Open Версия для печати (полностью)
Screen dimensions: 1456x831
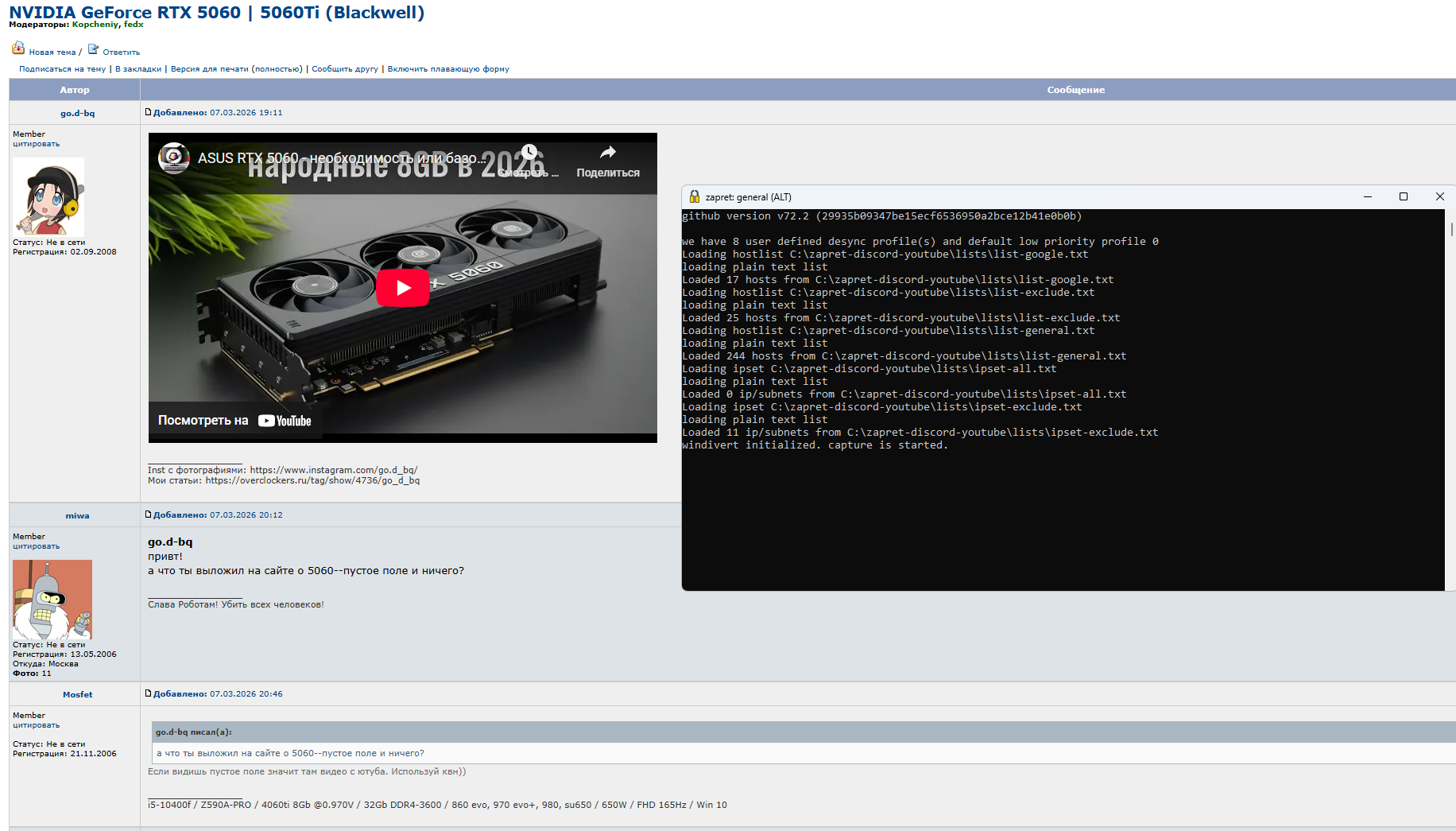(x=237, y=69)
